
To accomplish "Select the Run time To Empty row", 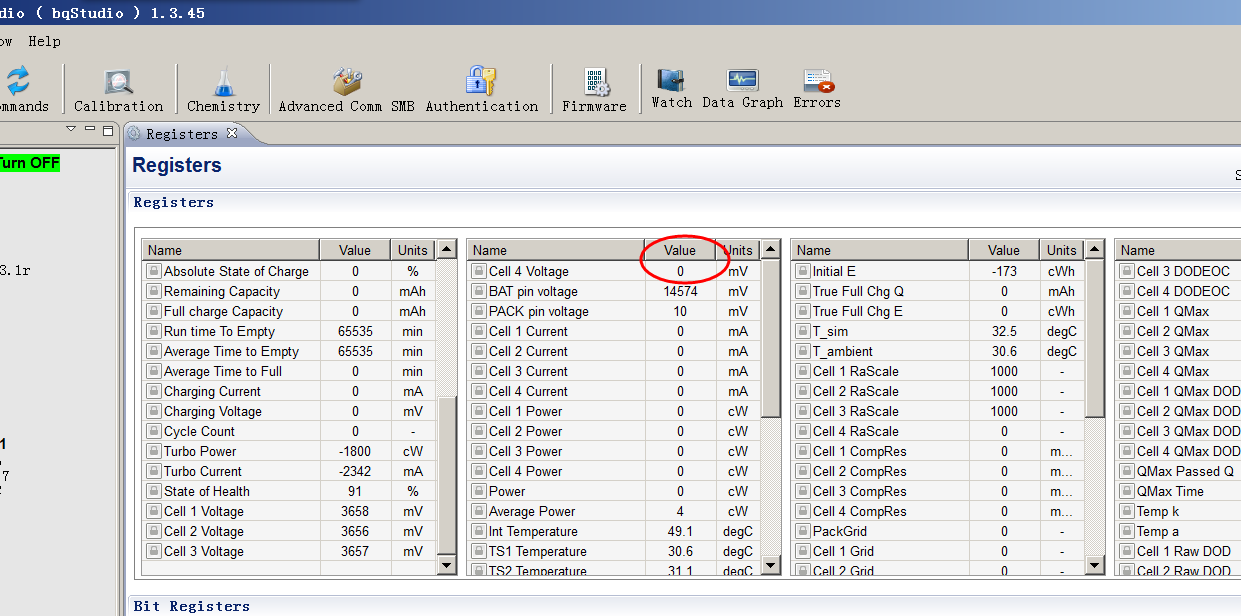I will (289, 331).
